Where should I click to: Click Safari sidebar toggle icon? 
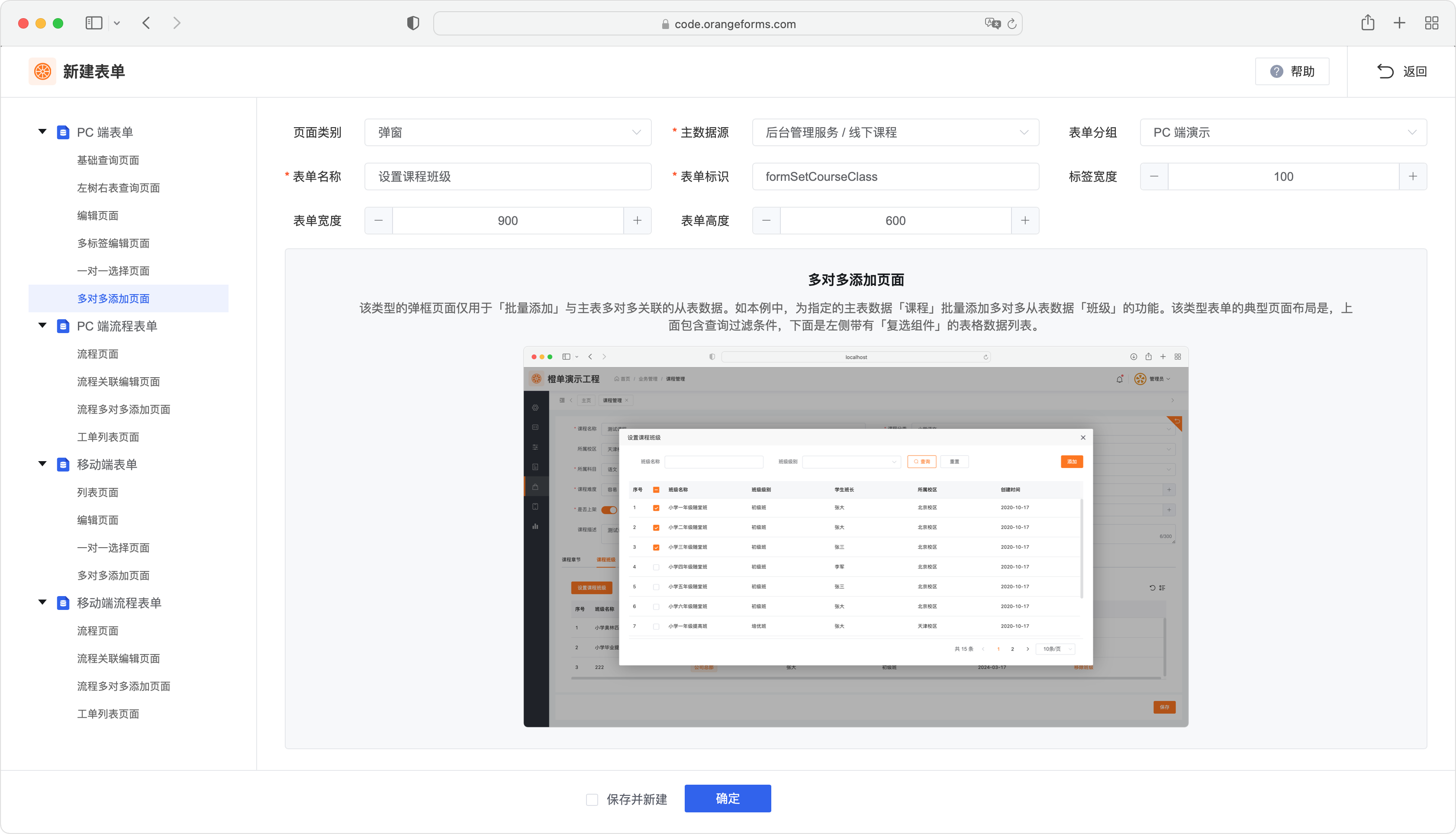click(93, 23)
